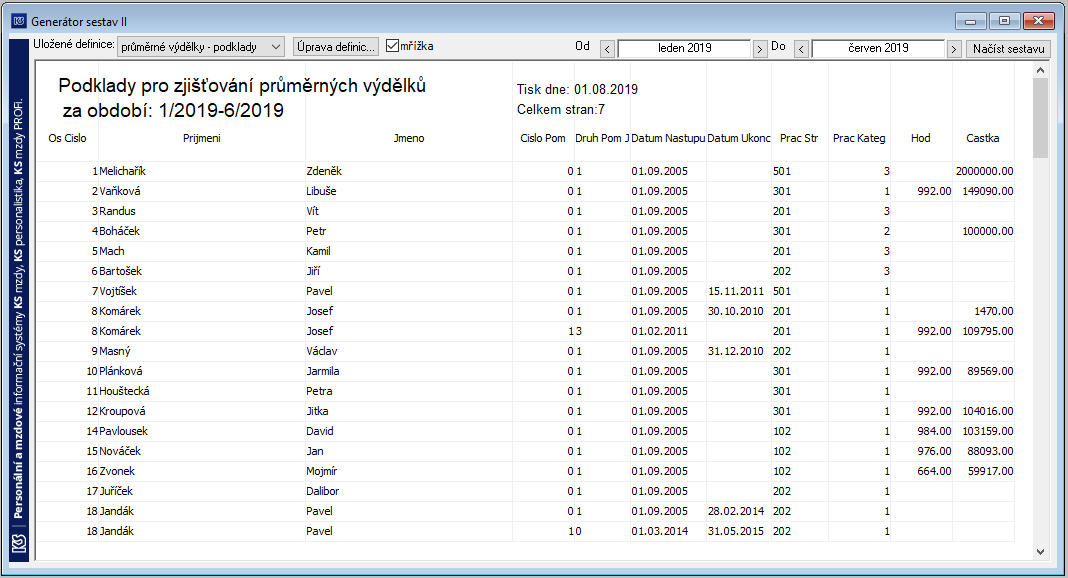Click the amount 149090.00
Screen dimensions: 1068x578
point(988,191)
